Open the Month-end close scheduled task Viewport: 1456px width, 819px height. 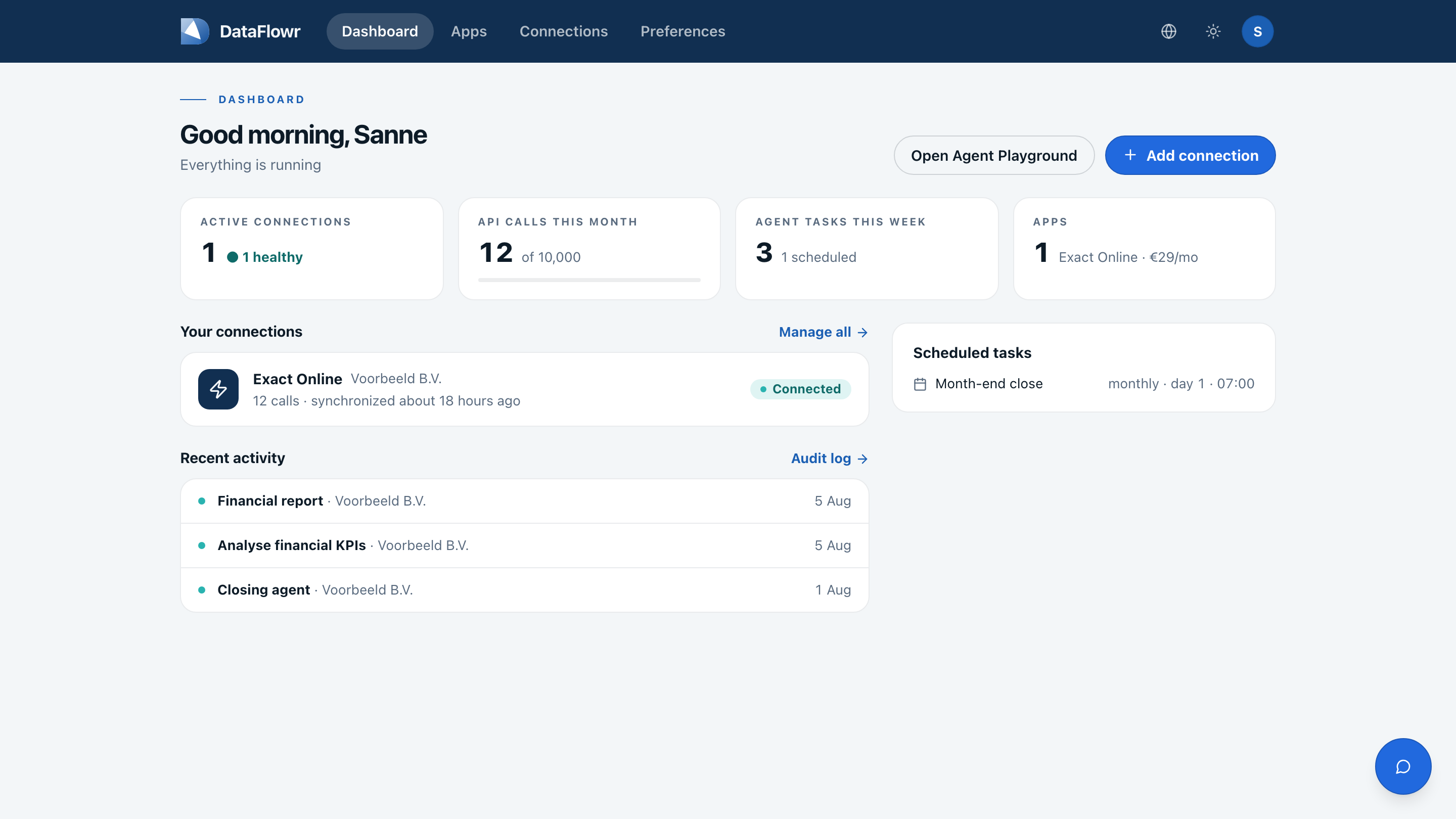(1083, 384)
